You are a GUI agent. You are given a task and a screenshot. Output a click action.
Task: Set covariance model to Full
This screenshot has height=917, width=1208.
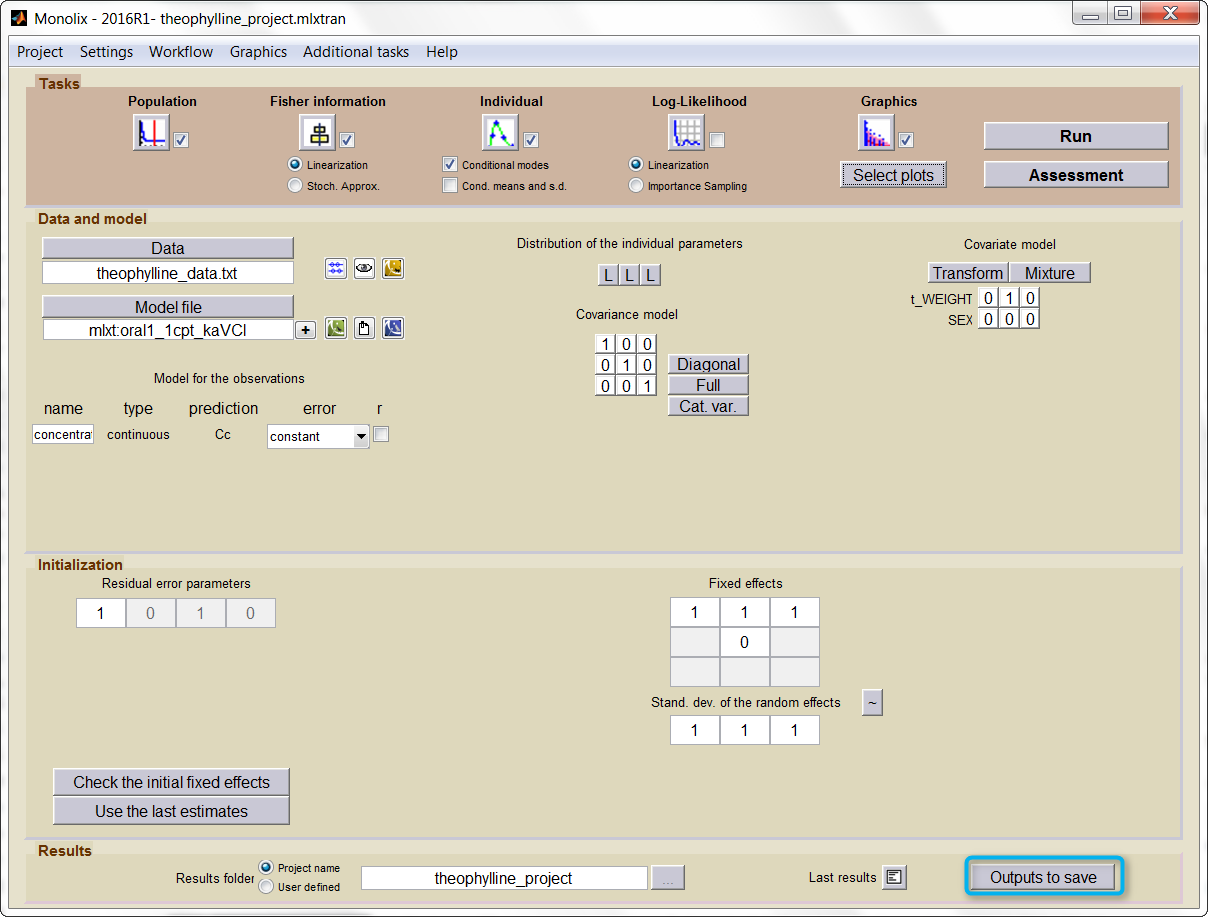[x=709, y=385]
